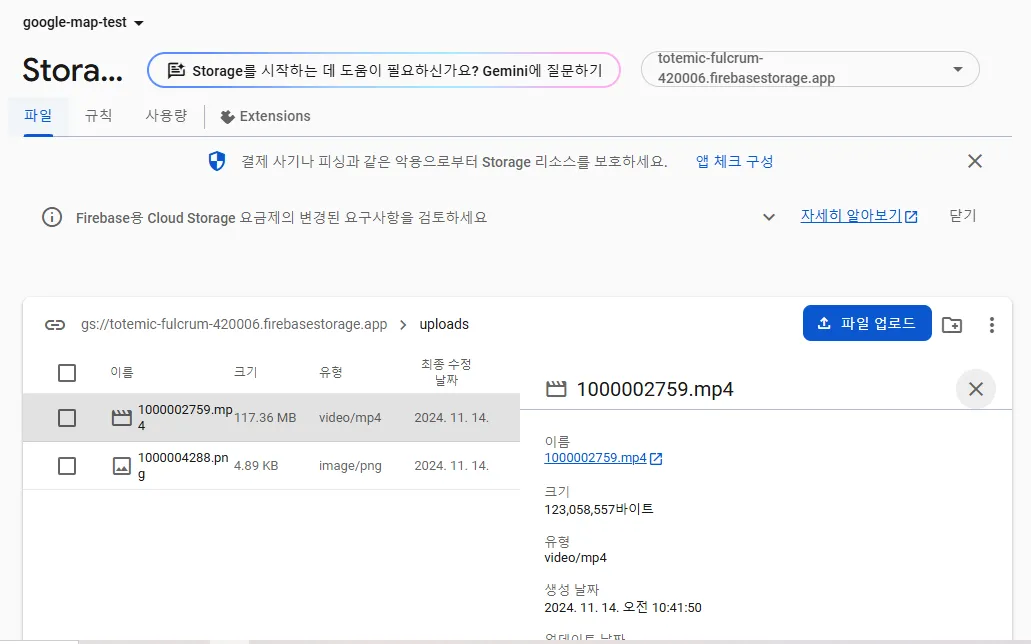The image size is (1031, 644).
Task: Open the Extensions tab
Action: click(x=266, y=116)
